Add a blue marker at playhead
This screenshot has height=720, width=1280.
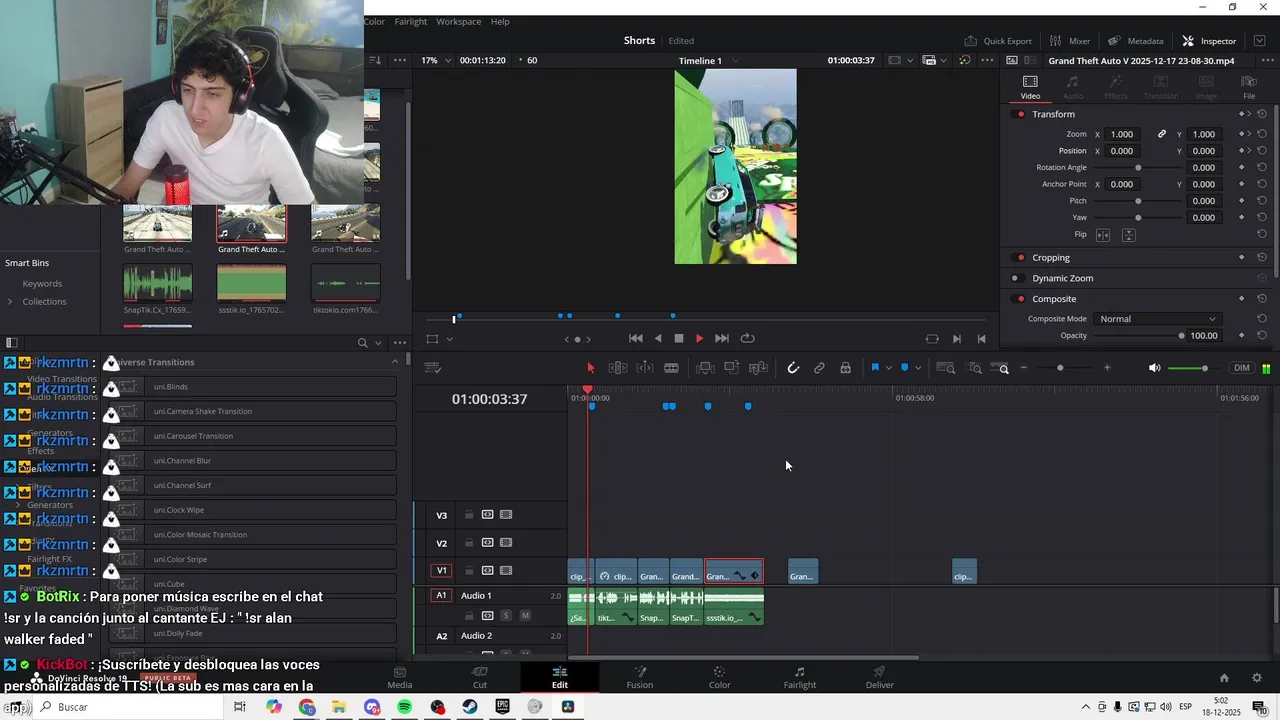pyautogui.click(x=905, y=368)
